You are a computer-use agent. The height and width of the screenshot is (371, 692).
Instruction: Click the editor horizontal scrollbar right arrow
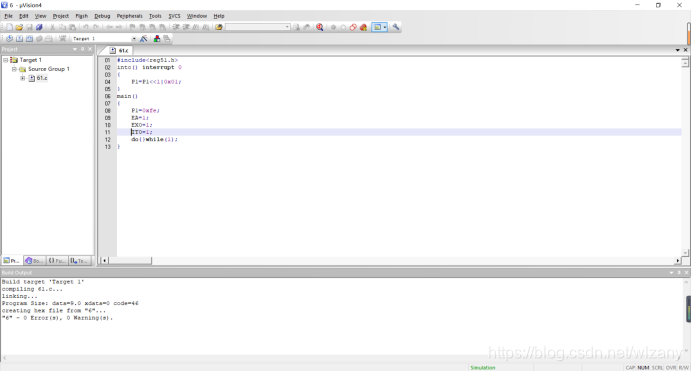[677, 261]
